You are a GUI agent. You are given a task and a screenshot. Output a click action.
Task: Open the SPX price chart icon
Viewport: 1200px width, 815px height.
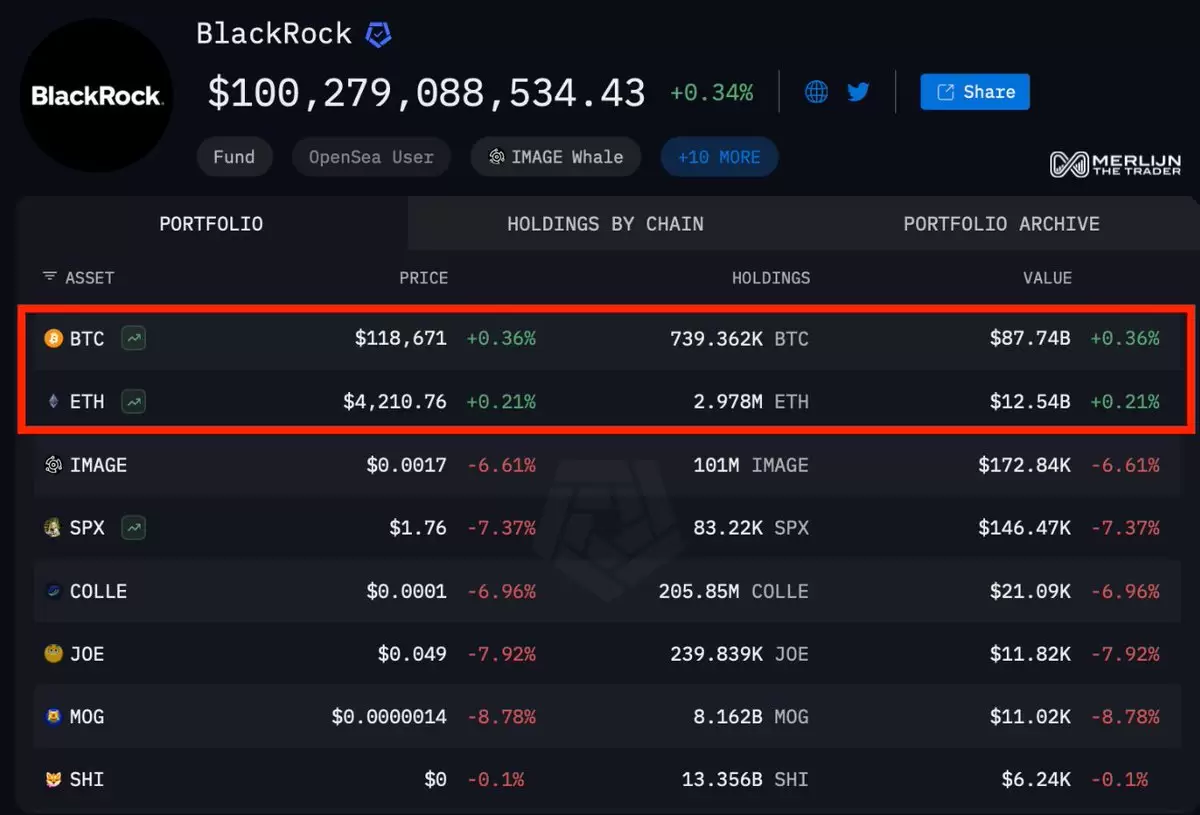(x=134, y=527)
